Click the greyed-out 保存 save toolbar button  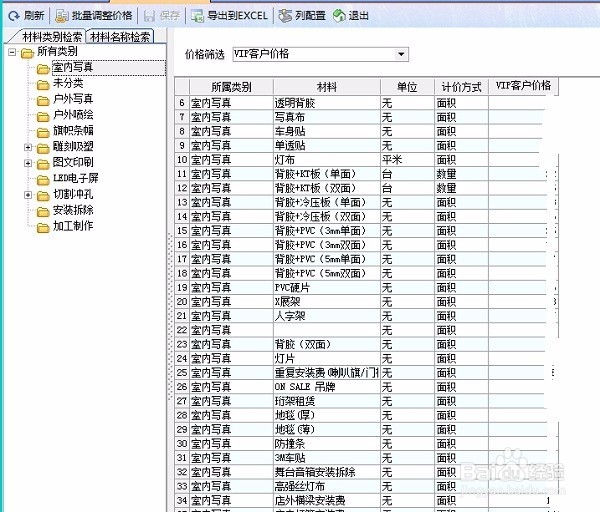[162, 16]
